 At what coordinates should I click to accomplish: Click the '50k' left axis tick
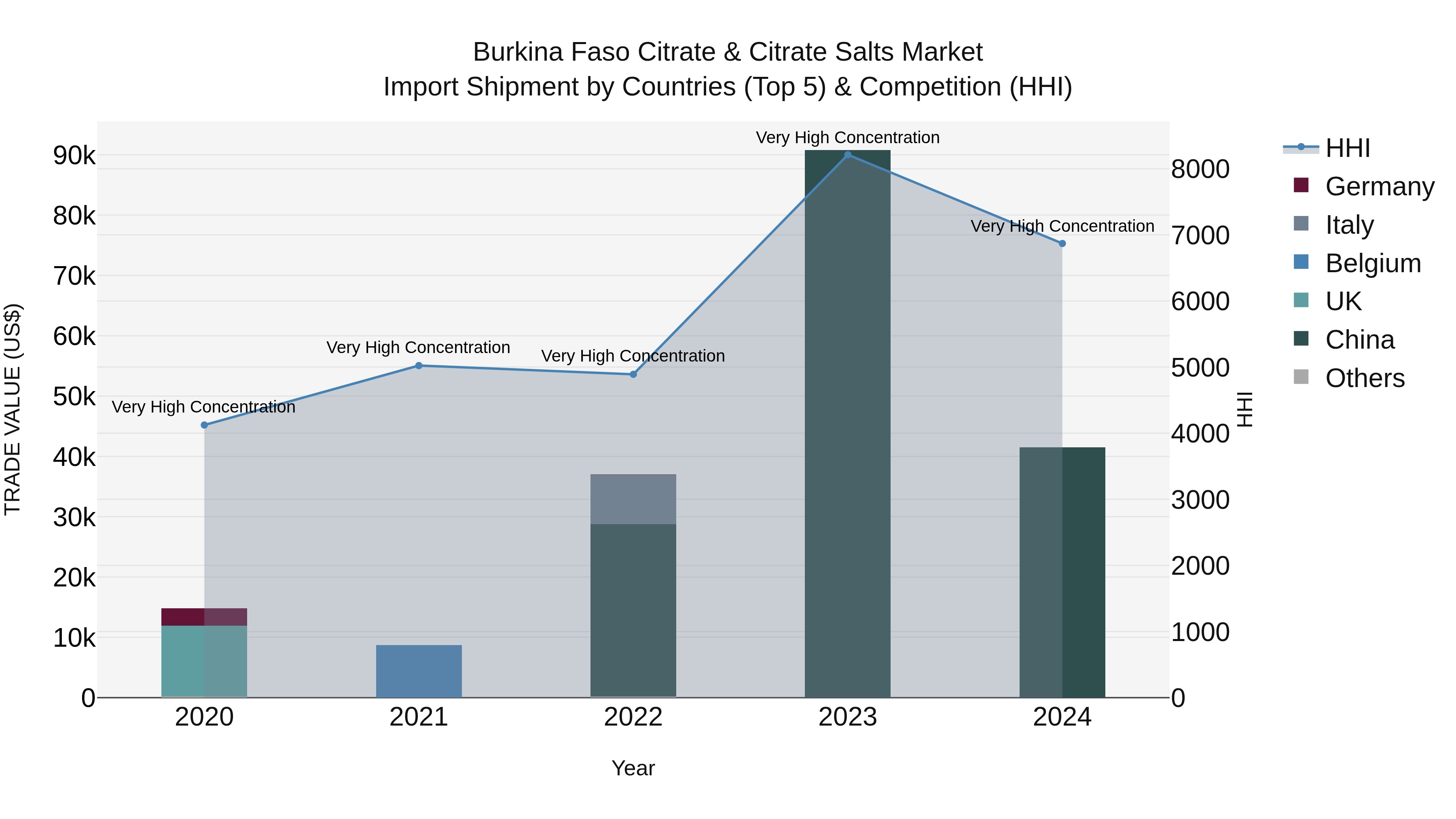coord(74,397)
